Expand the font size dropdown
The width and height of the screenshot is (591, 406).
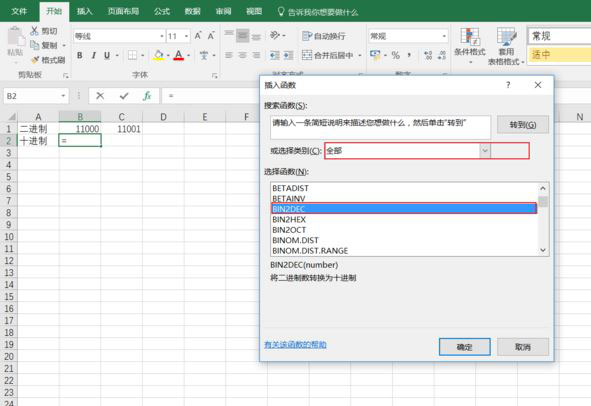(x=186, y=36)
